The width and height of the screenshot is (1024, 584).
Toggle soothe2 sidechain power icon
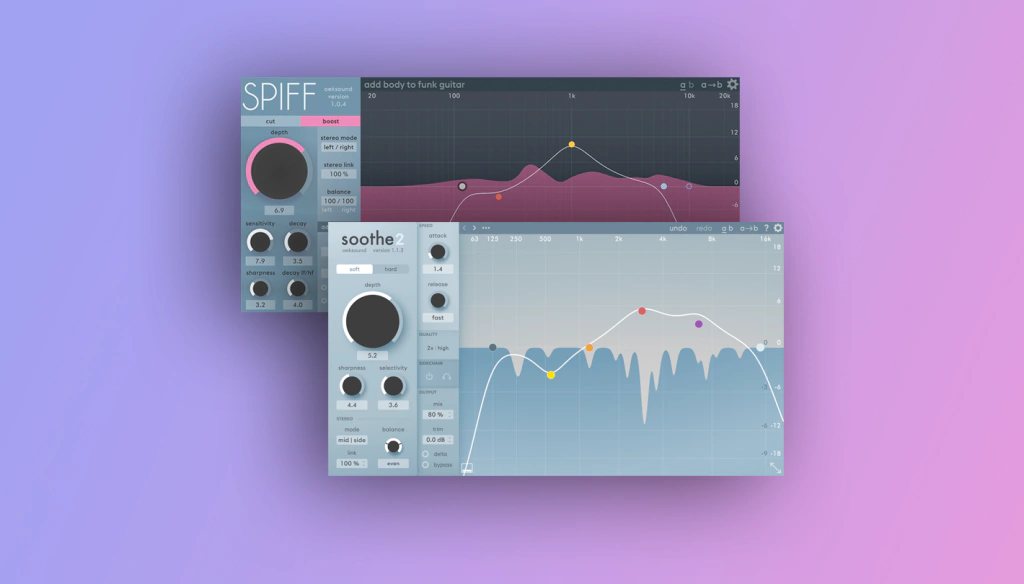tap(430, 377)
